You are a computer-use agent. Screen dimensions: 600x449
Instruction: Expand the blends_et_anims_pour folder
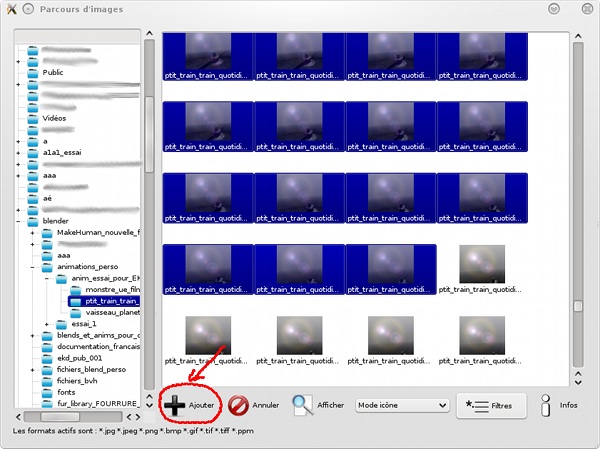(x=33, y=336)
